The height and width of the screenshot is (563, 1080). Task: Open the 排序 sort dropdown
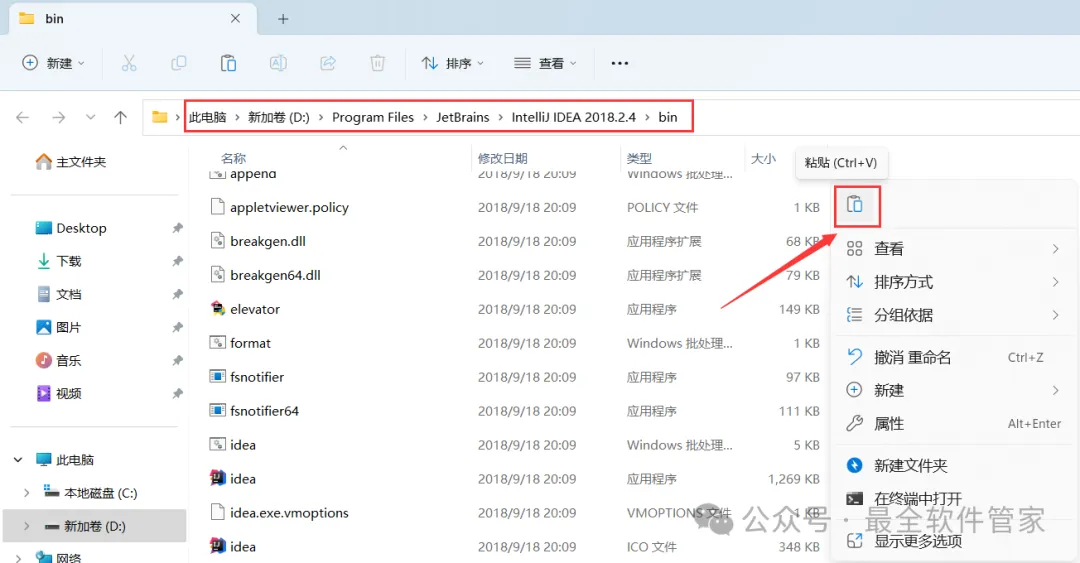point(453,63)
